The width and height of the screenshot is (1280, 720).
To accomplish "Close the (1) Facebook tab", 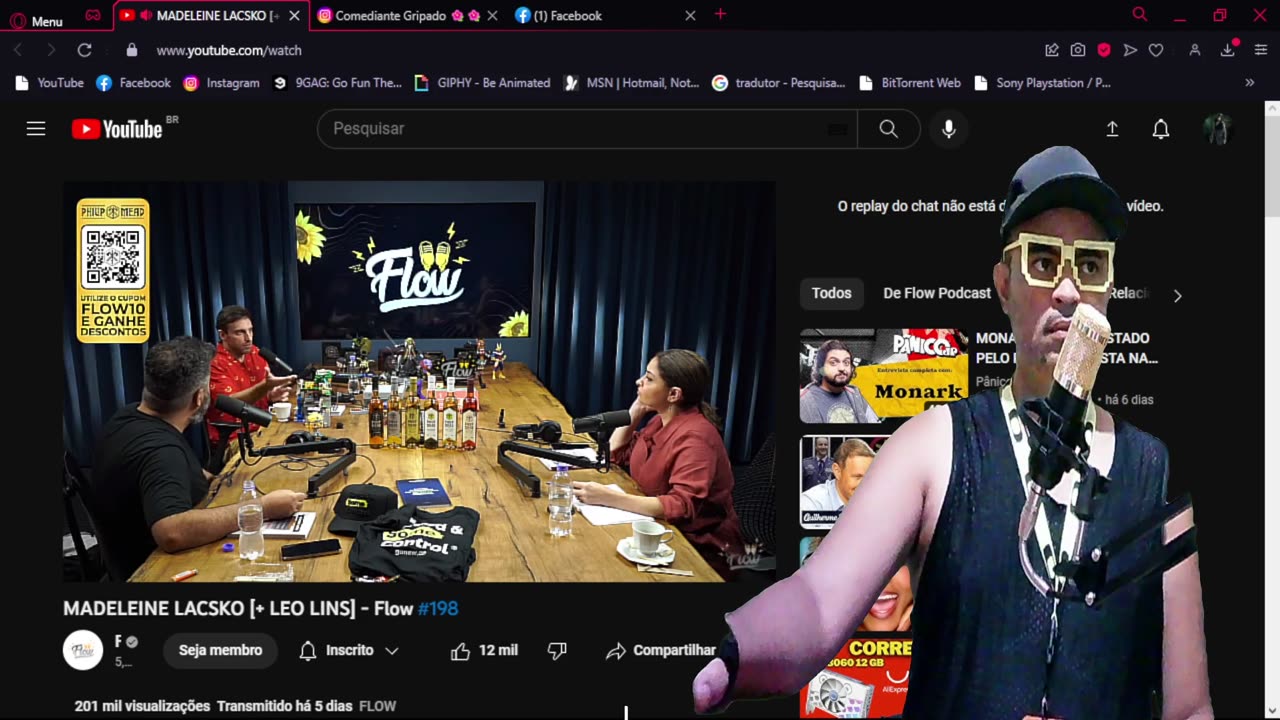I will pyautogui.click(x=690, y=15).
